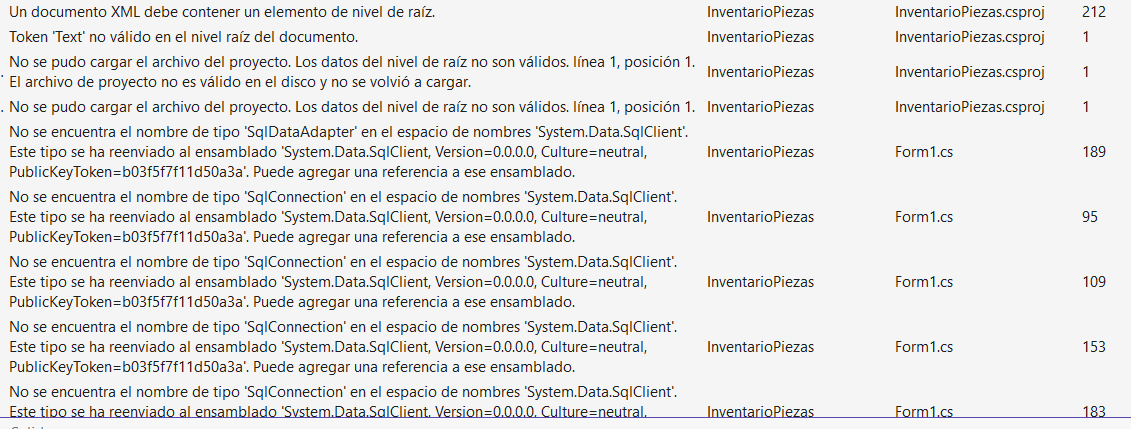Screen dimensions: 1131x429
Task: Select the SqlConnection error description for line 95
Action: (343, 217)
